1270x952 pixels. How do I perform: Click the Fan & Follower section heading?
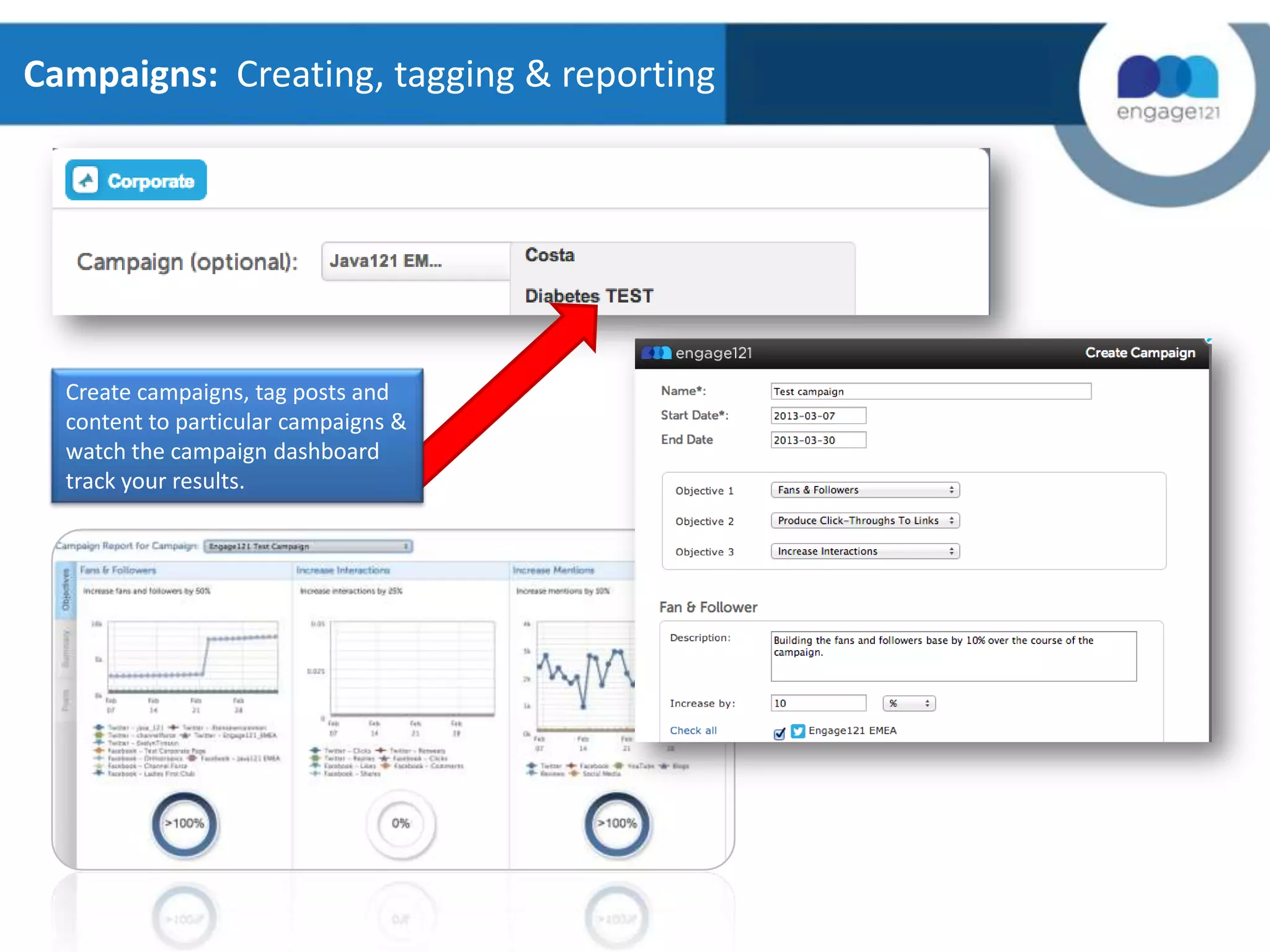click(708, 607)
